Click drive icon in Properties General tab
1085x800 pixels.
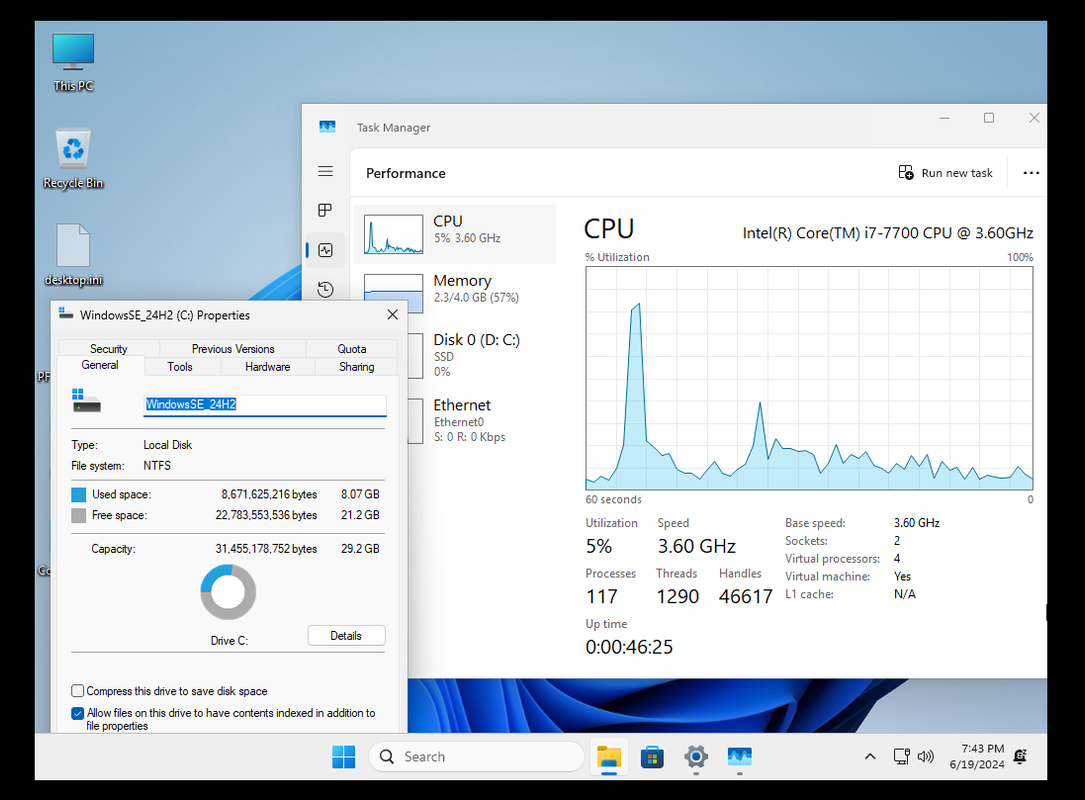click(86, 401)
